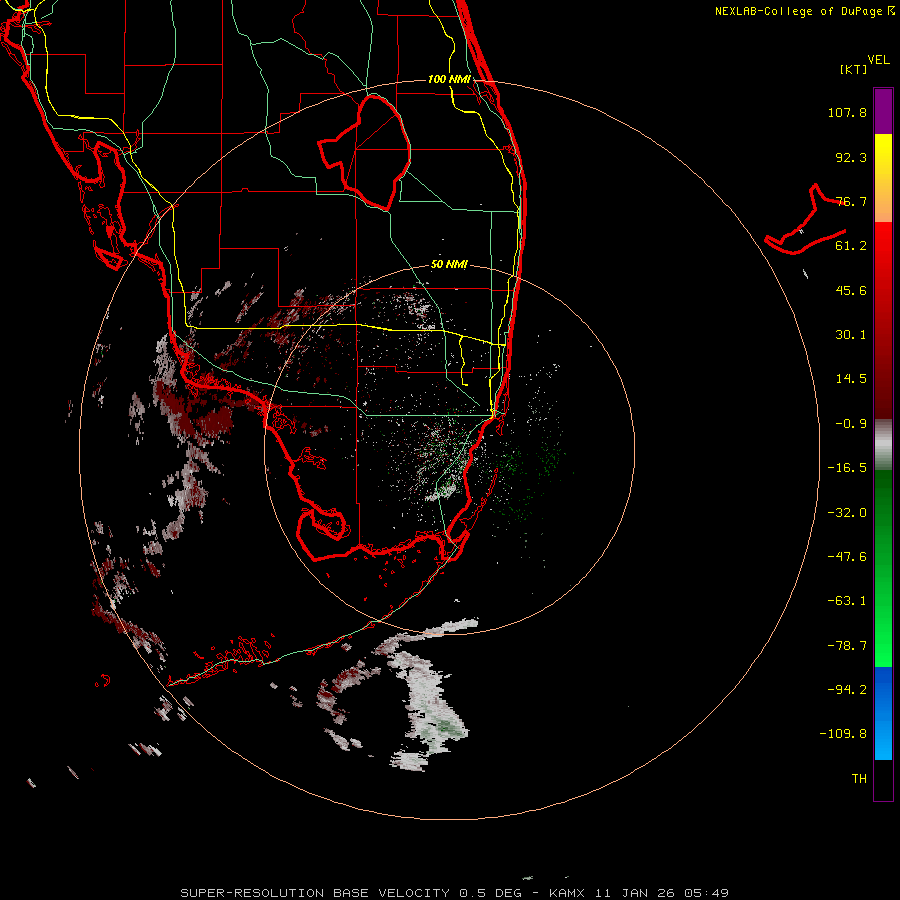Screen dimensions: 900x900
Task: Click the NEXLAB-College of DuPage credit text
Action: pos(805,11)
